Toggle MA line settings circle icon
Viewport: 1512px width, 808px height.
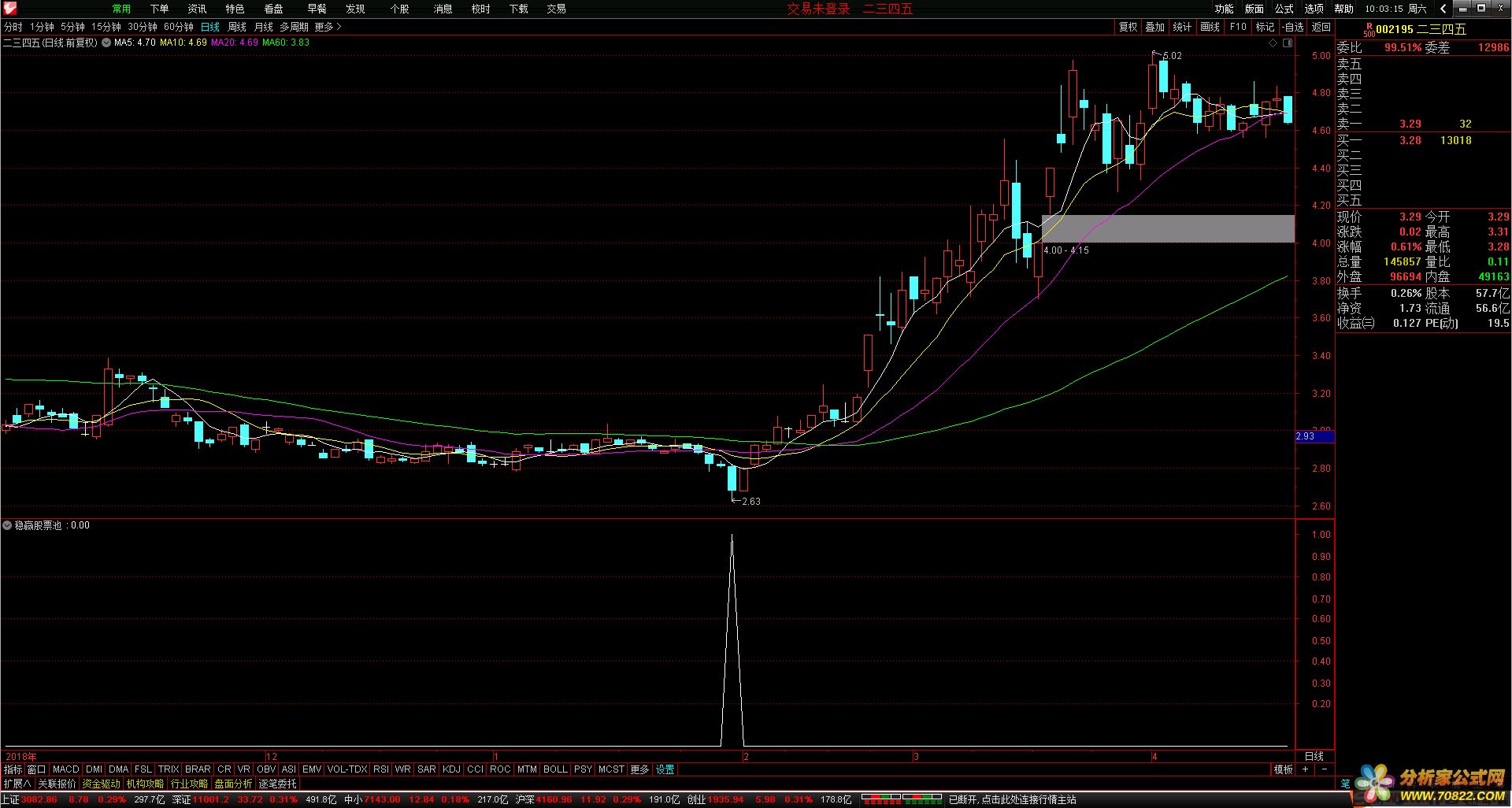point(106,43)
